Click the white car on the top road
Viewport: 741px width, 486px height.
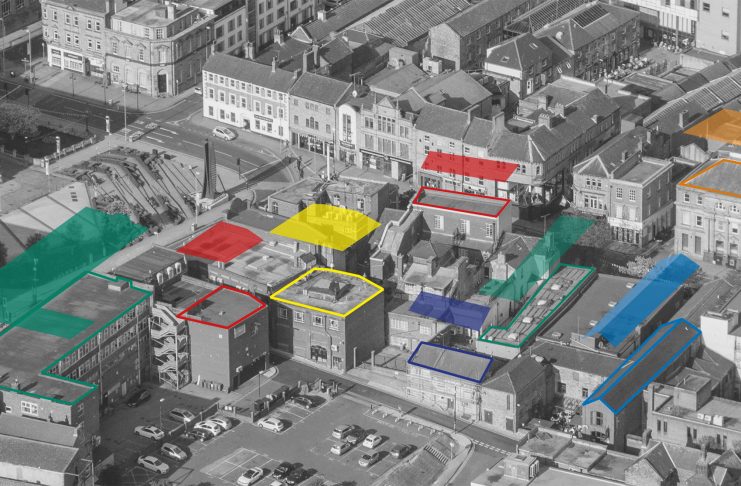pyautogui.click(x=224, y=133)
